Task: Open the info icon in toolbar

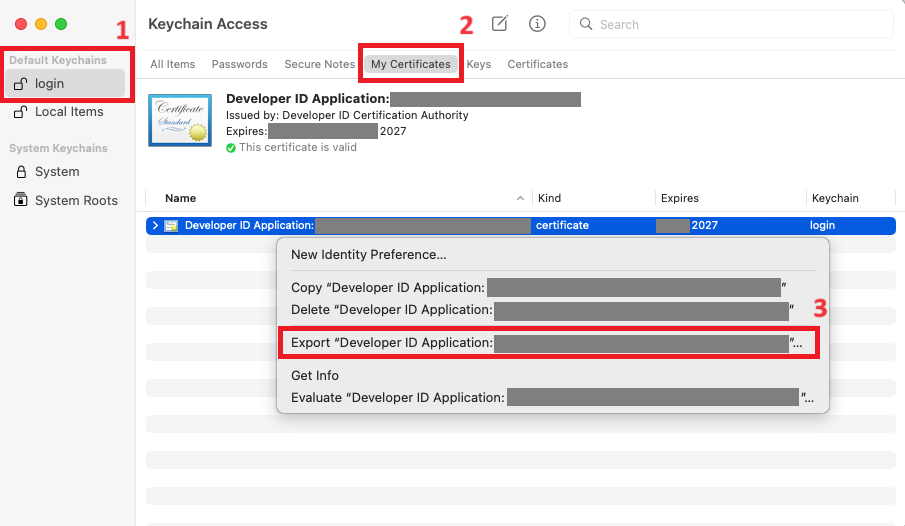Action: point(537,24)
